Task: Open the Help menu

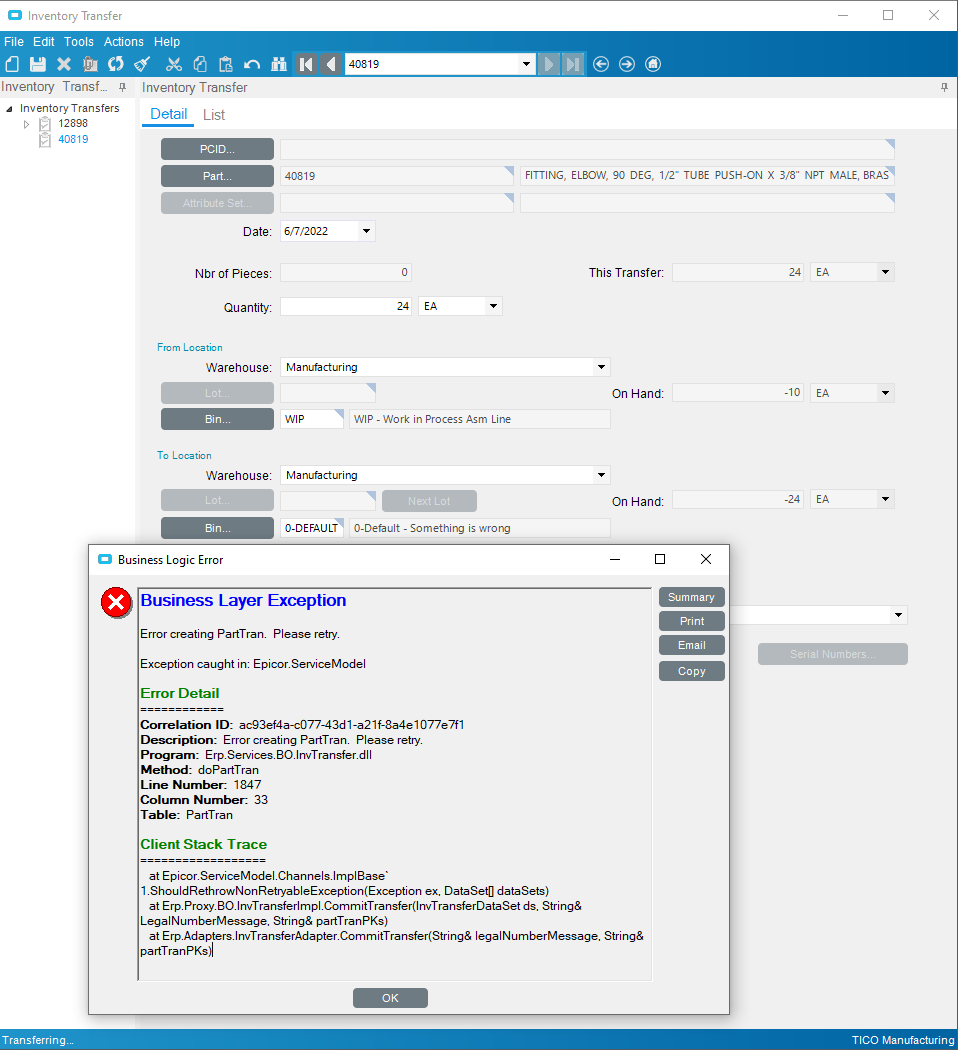Action: (x=167, y=42)
